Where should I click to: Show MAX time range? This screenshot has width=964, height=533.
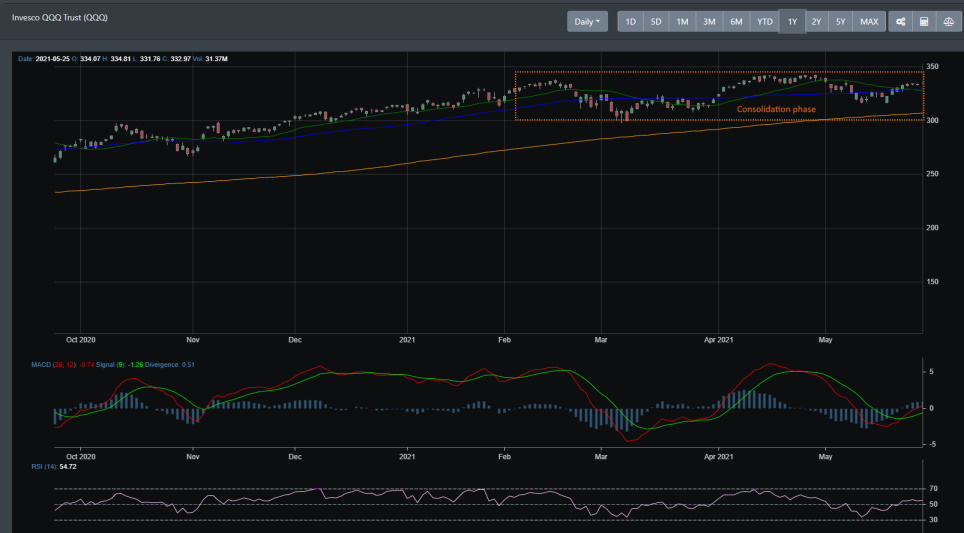869,22
